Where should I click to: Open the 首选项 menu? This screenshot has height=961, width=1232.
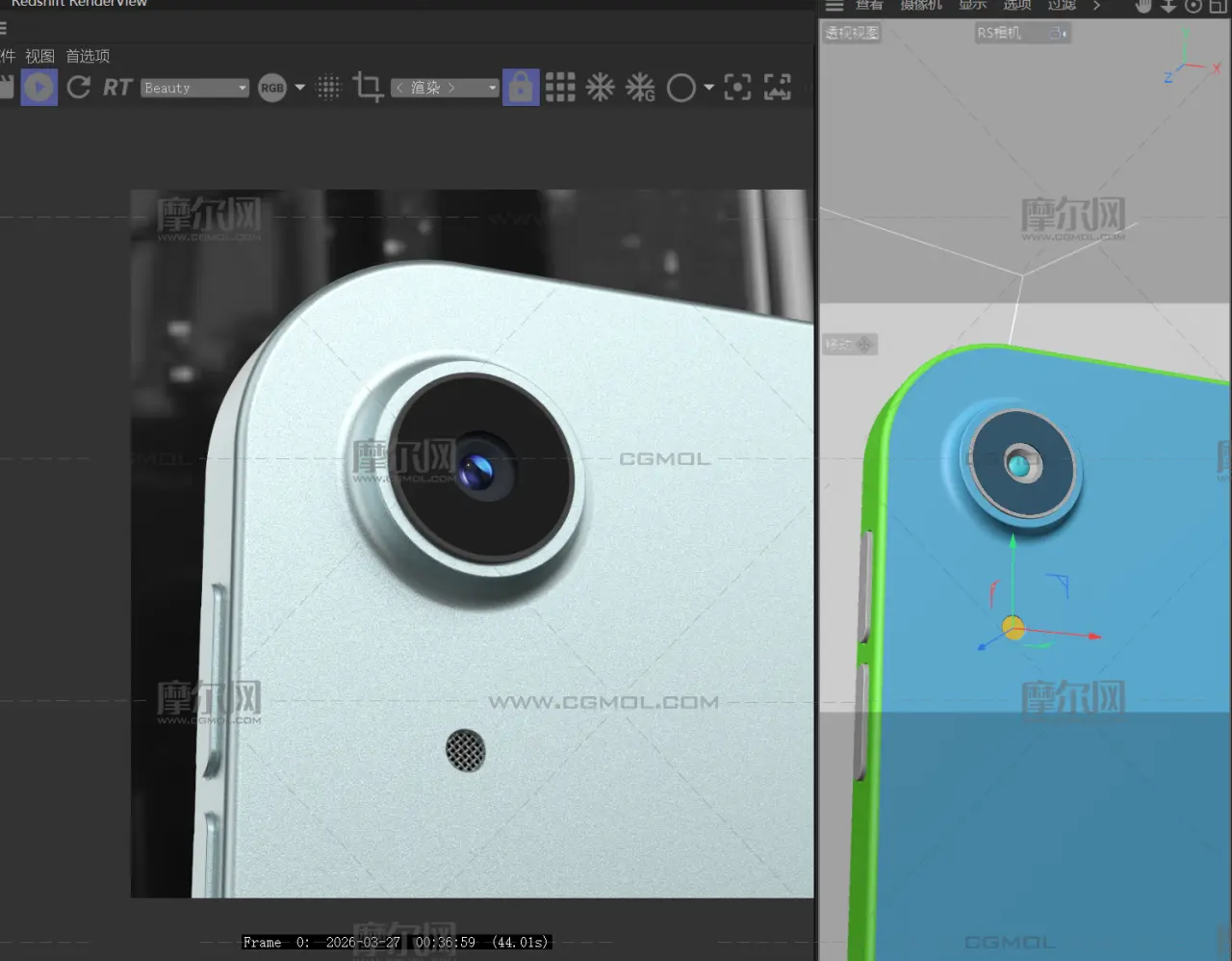click(x=88, y=56)
